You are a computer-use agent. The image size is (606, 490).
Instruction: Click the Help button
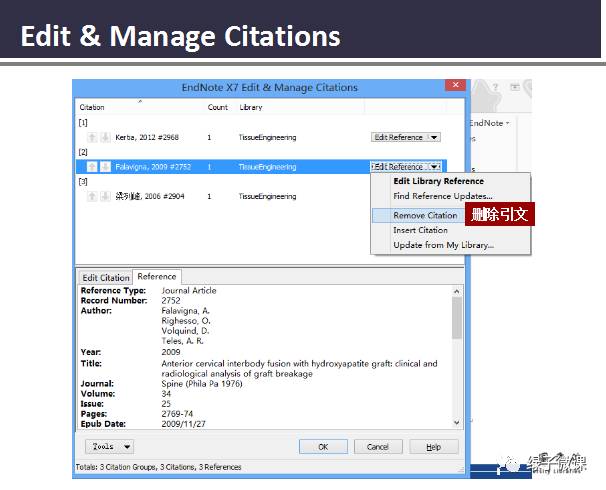pyautogui.click(x=434, y=447)
